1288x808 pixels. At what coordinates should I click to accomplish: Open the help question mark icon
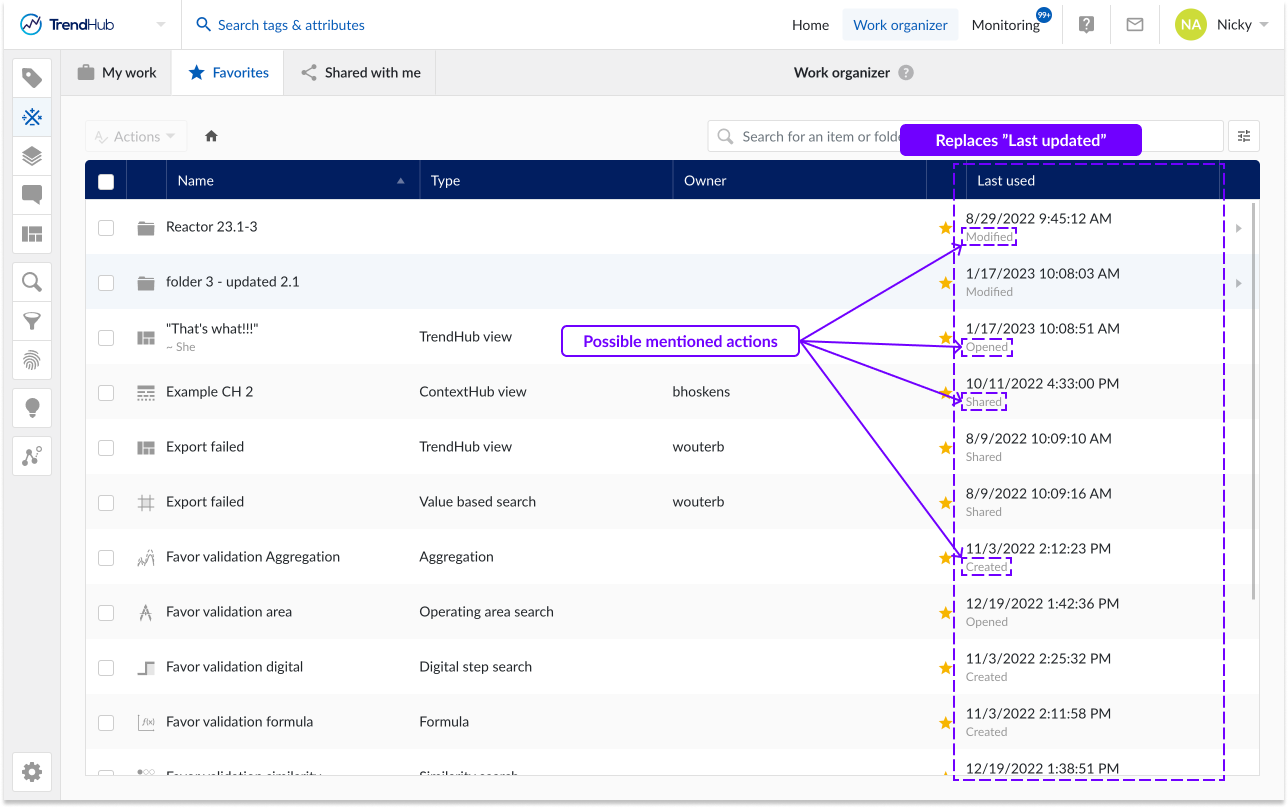coord(1086,23)
